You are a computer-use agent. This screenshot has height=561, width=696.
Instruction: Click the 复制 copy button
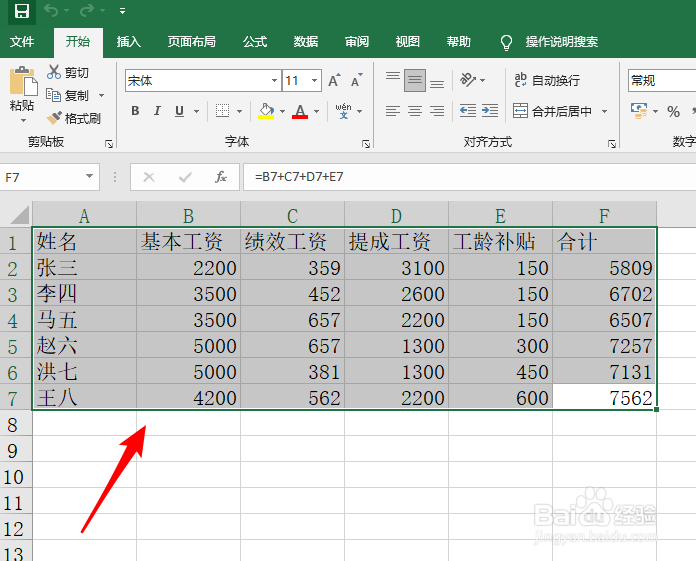pyautogui.click(x=68, y=95)
